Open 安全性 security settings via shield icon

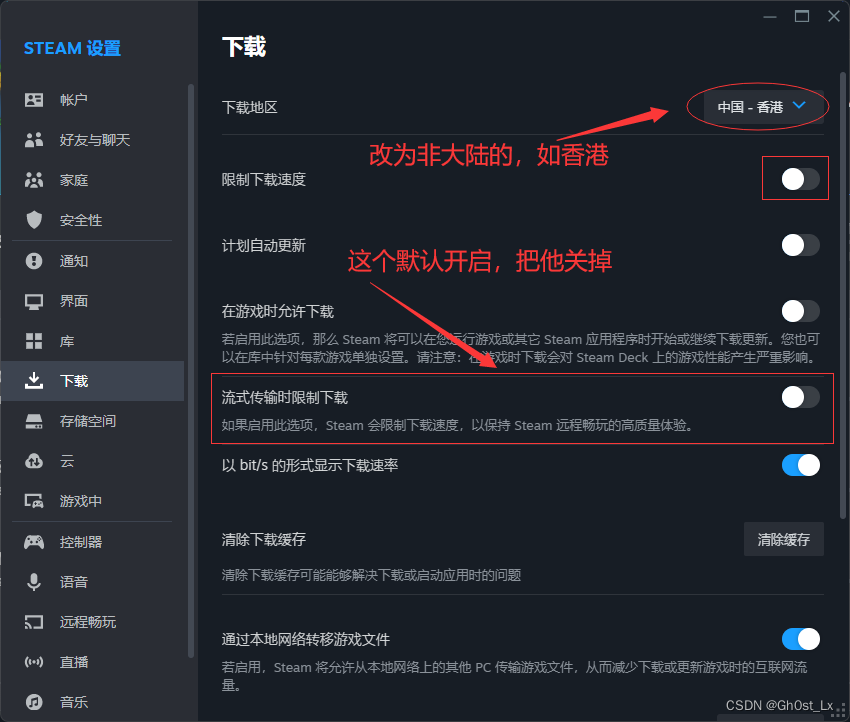point(35,220)
